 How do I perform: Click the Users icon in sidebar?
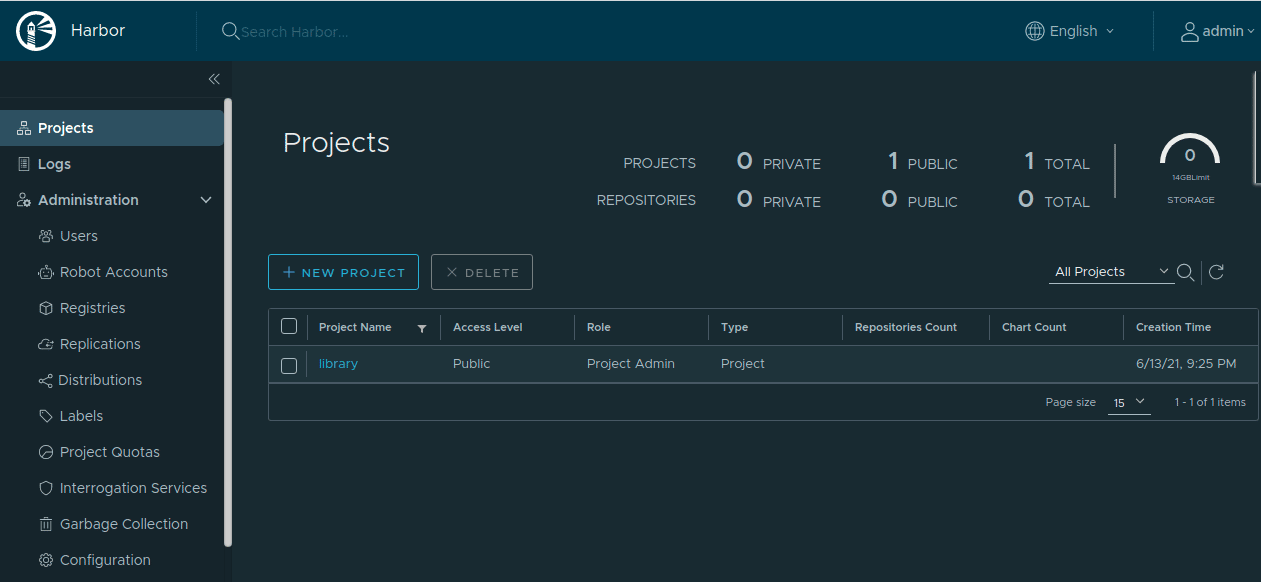coord(45,236)
